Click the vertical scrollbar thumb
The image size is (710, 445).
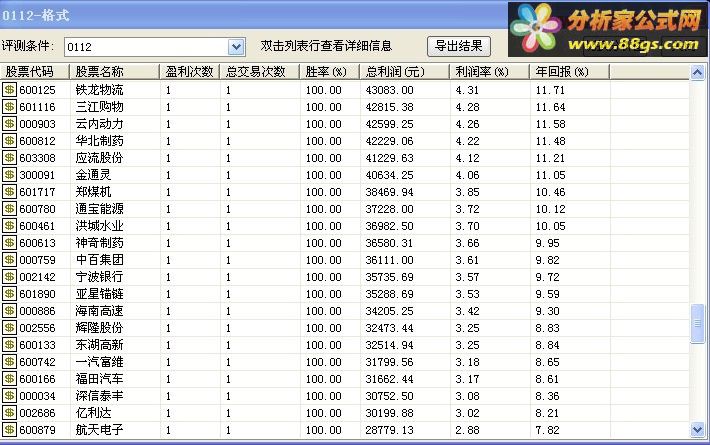pyautogui.click(x=697, y=324)
